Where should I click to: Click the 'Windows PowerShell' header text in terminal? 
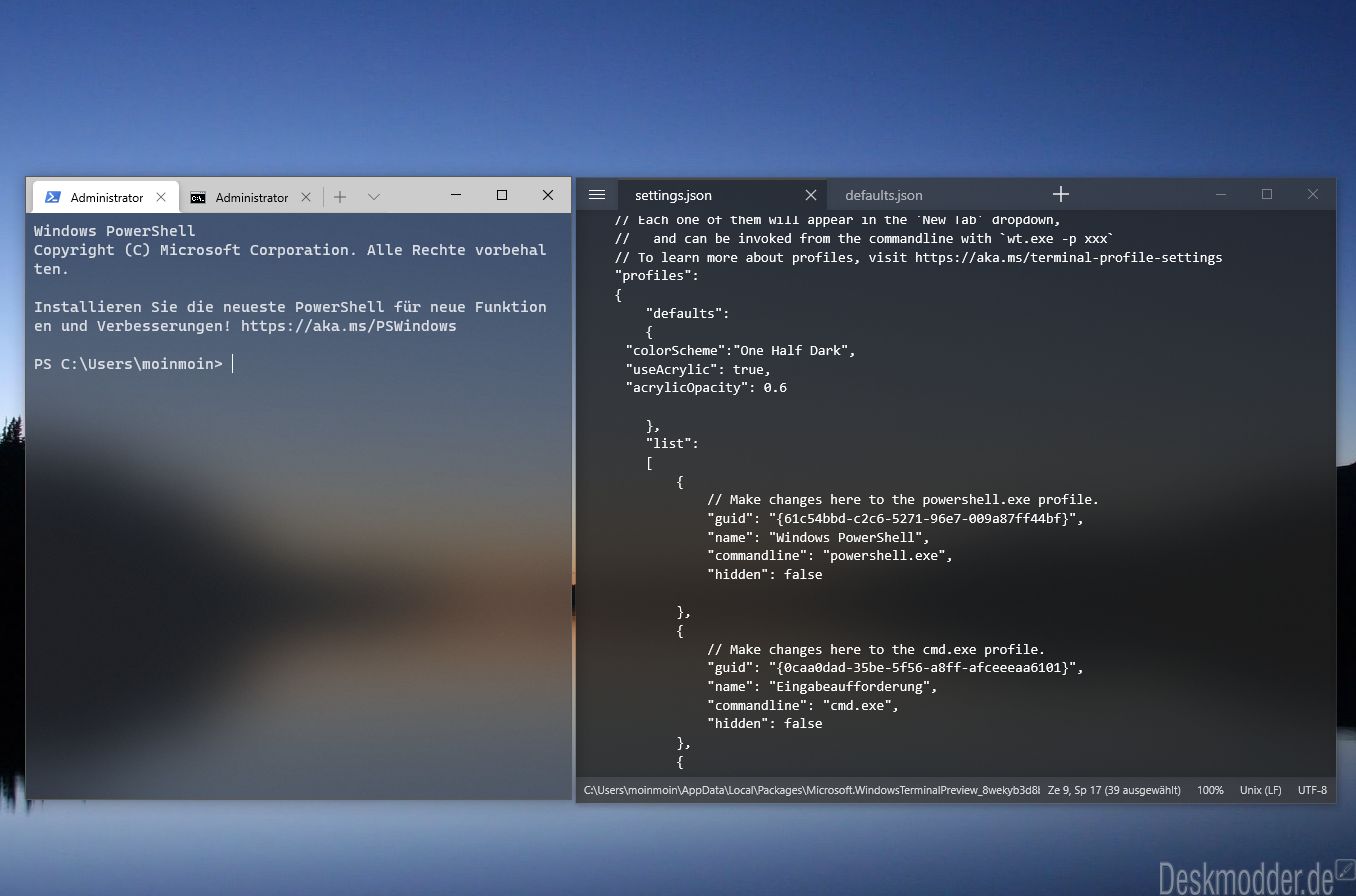coord(115,231)
